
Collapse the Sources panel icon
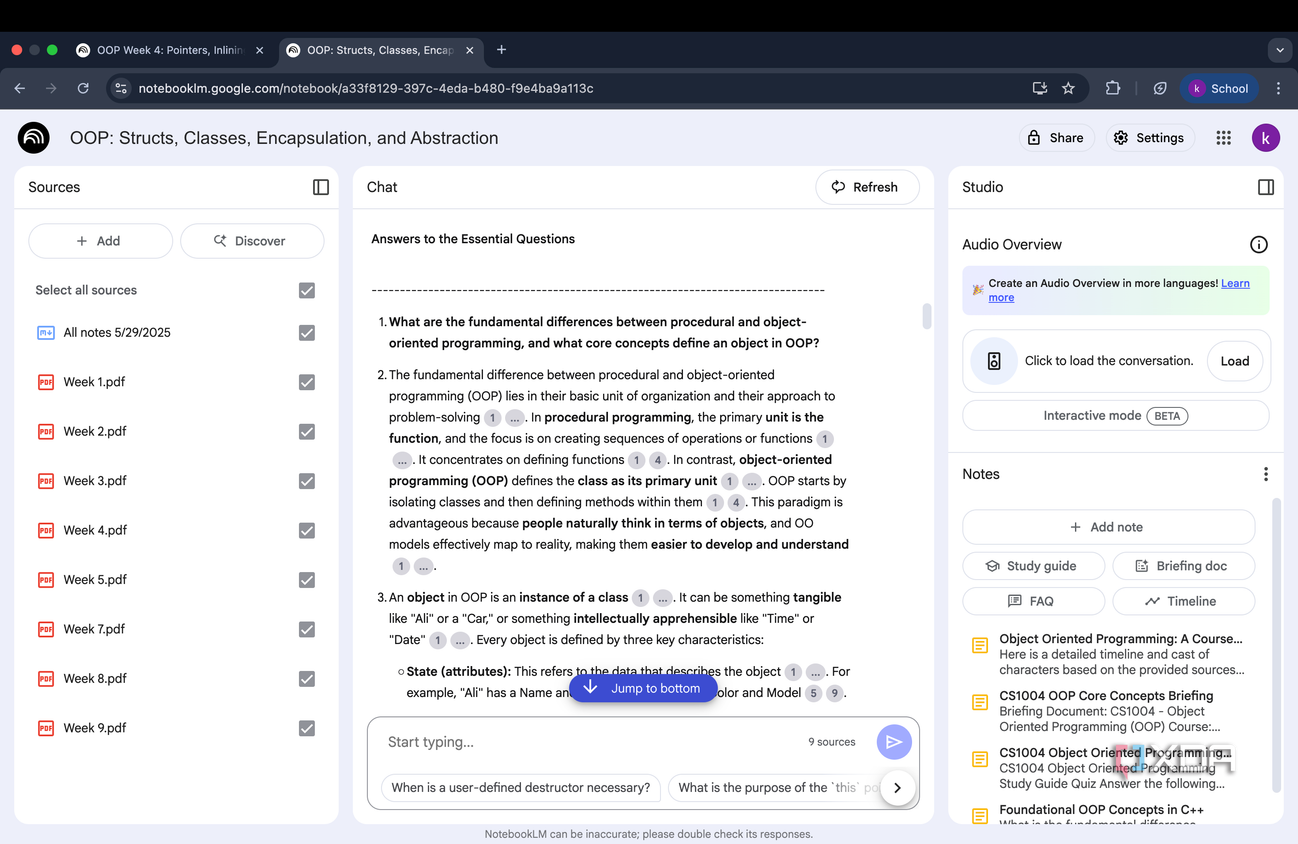321,187
